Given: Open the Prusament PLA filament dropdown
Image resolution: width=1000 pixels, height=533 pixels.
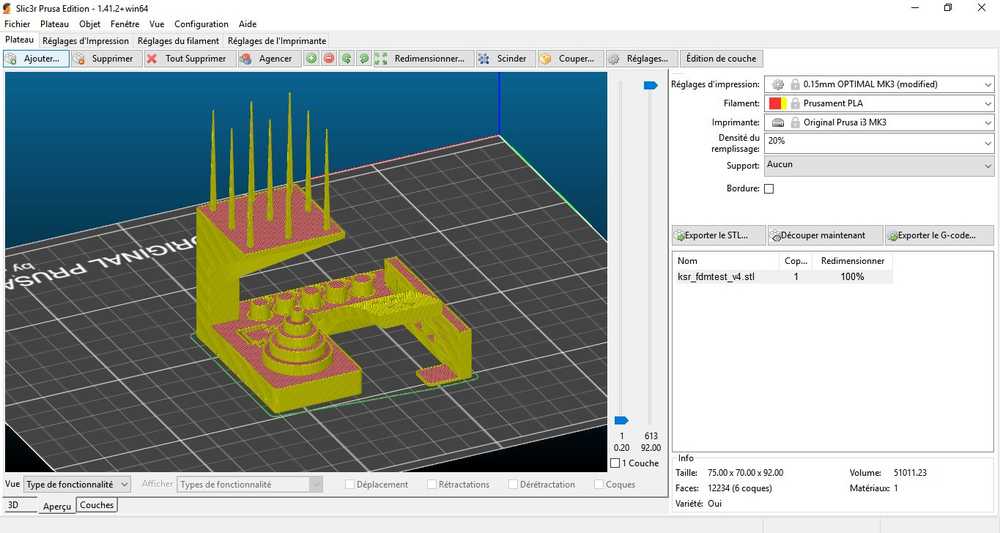Looking at the screenshot, I should (x=879, y=103).
